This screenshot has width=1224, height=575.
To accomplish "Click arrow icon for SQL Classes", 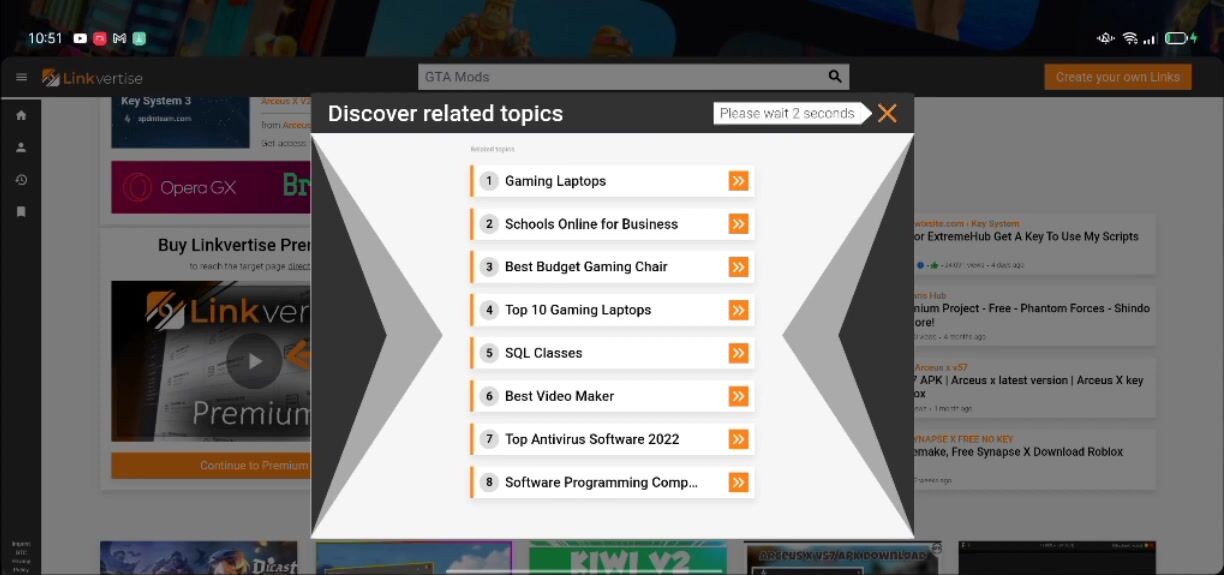I will click(x=738, y=353).
